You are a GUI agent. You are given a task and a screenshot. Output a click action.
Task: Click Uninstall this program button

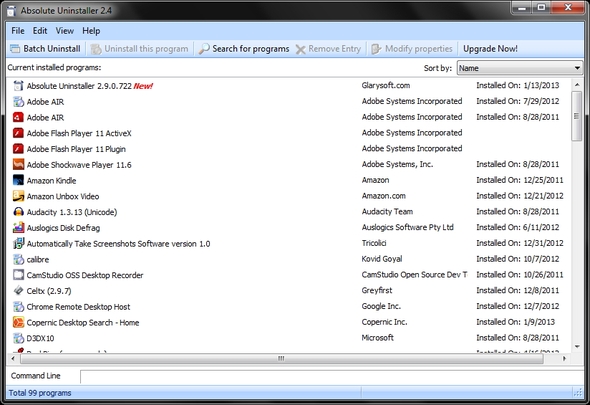tap(140, 49)
